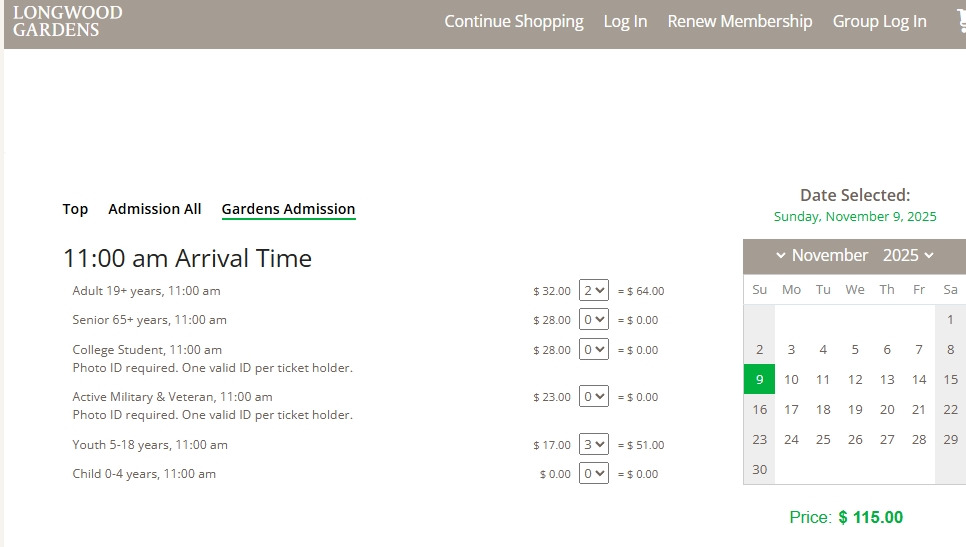Choose November 30 on calendar
Image resolution: width=966 pixels, height=547 pixels.
point(760,469)
